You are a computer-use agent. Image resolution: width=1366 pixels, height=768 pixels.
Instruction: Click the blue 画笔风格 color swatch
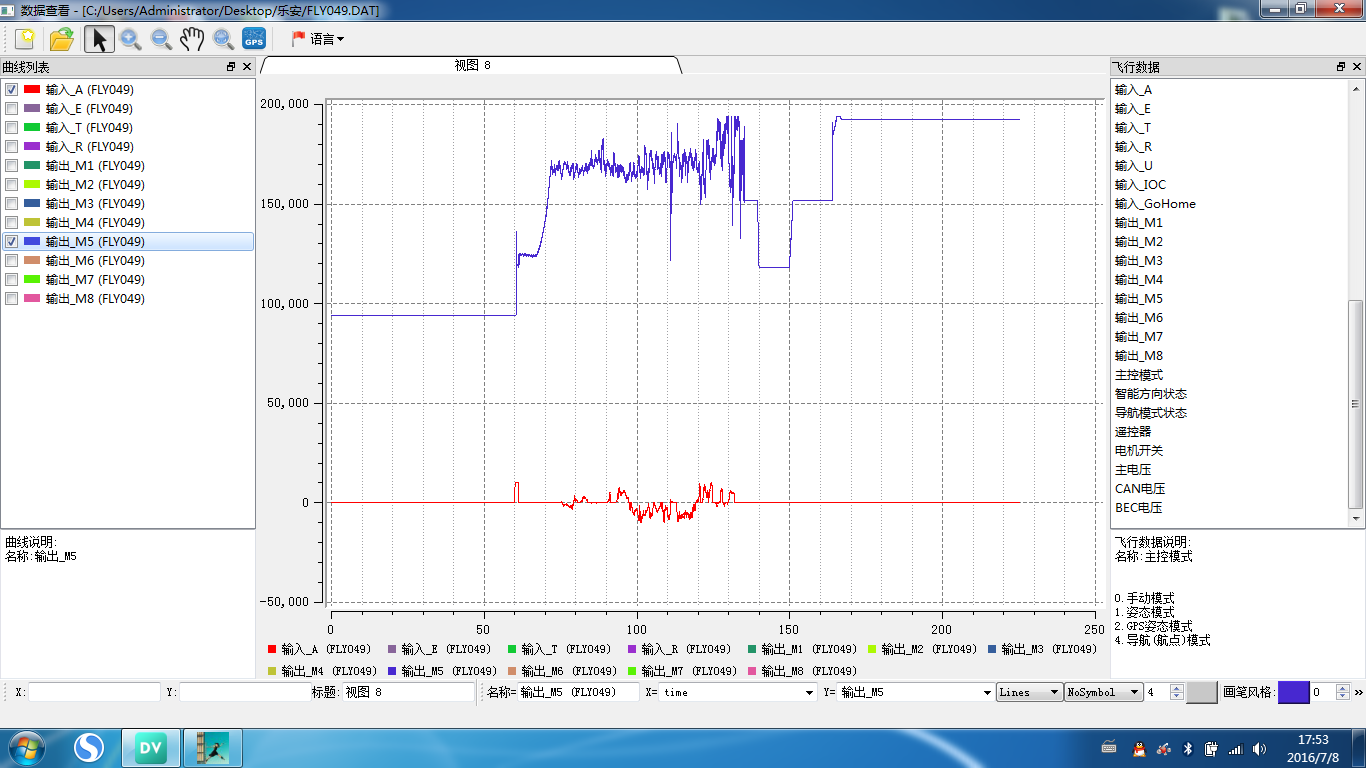(1294, 692)
